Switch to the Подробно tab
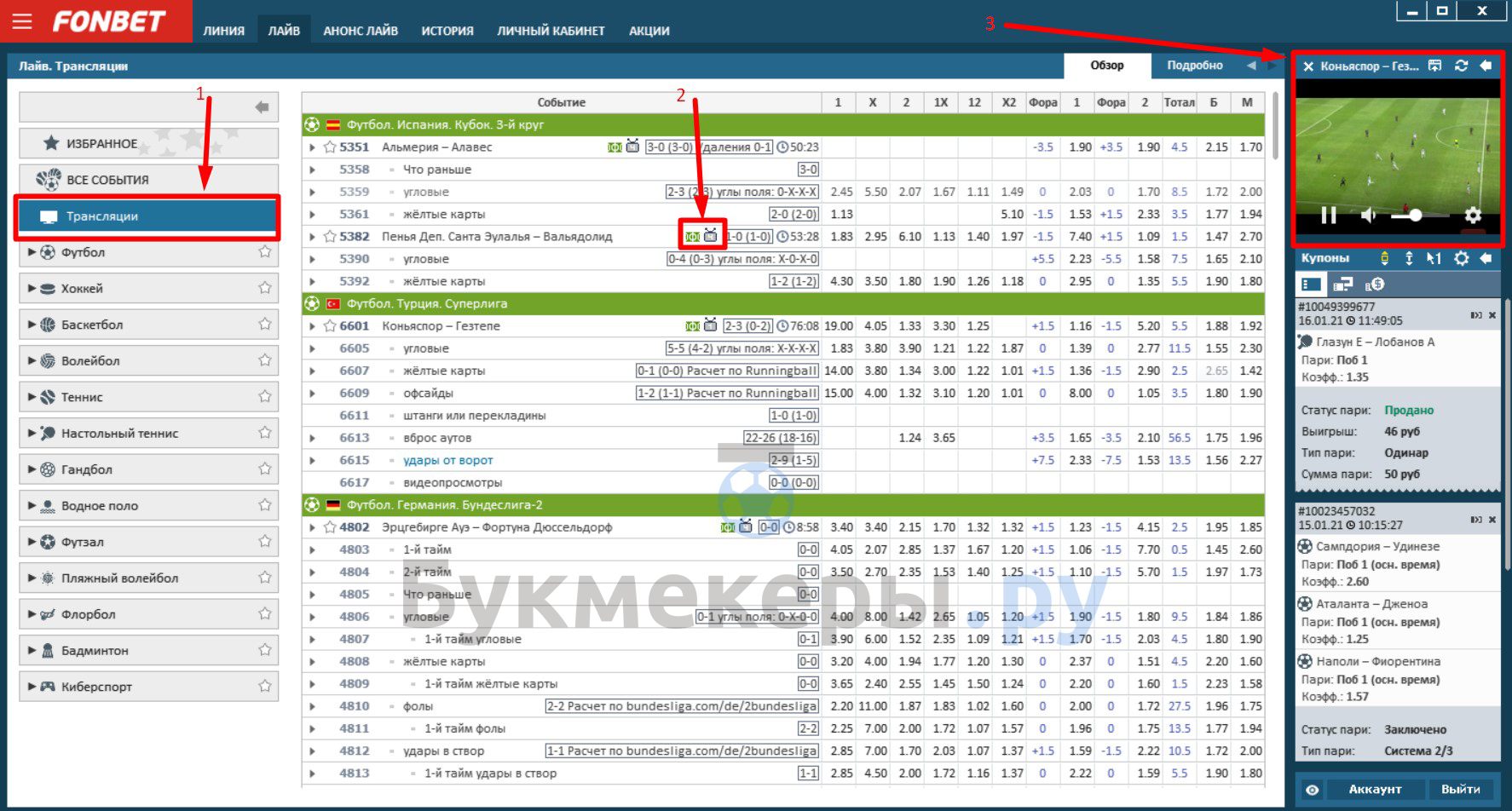The image size is (1512, 811). (1195, 66)
